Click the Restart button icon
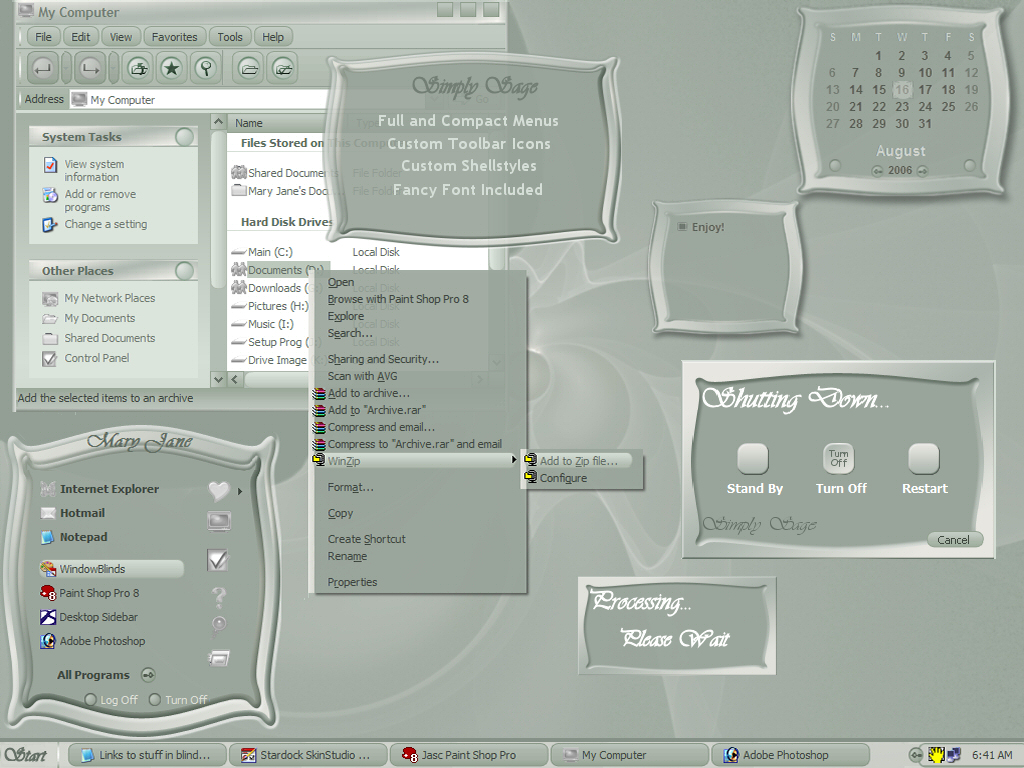Viewport: 1024px width, 768px height. click(x=923, y=458)
